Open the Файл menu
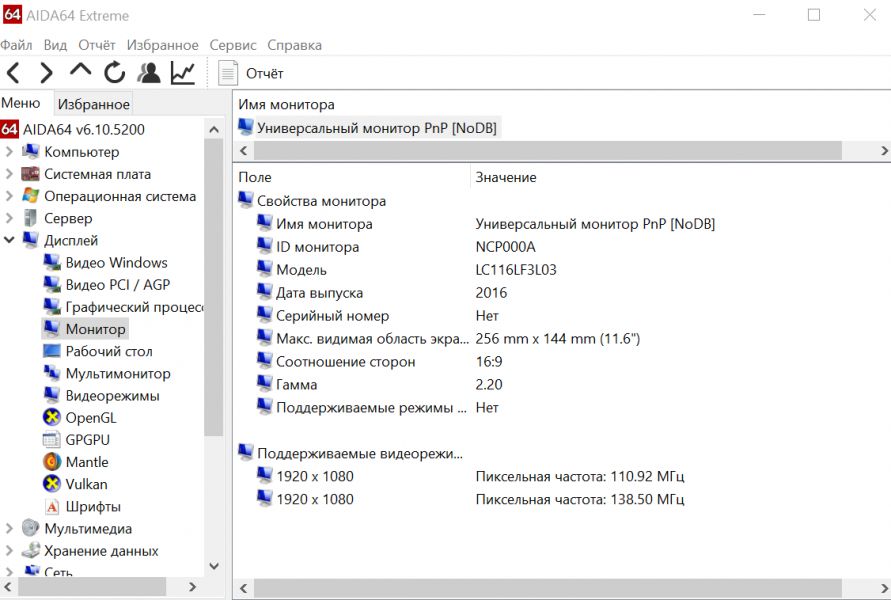 click(x=16, y=45)
